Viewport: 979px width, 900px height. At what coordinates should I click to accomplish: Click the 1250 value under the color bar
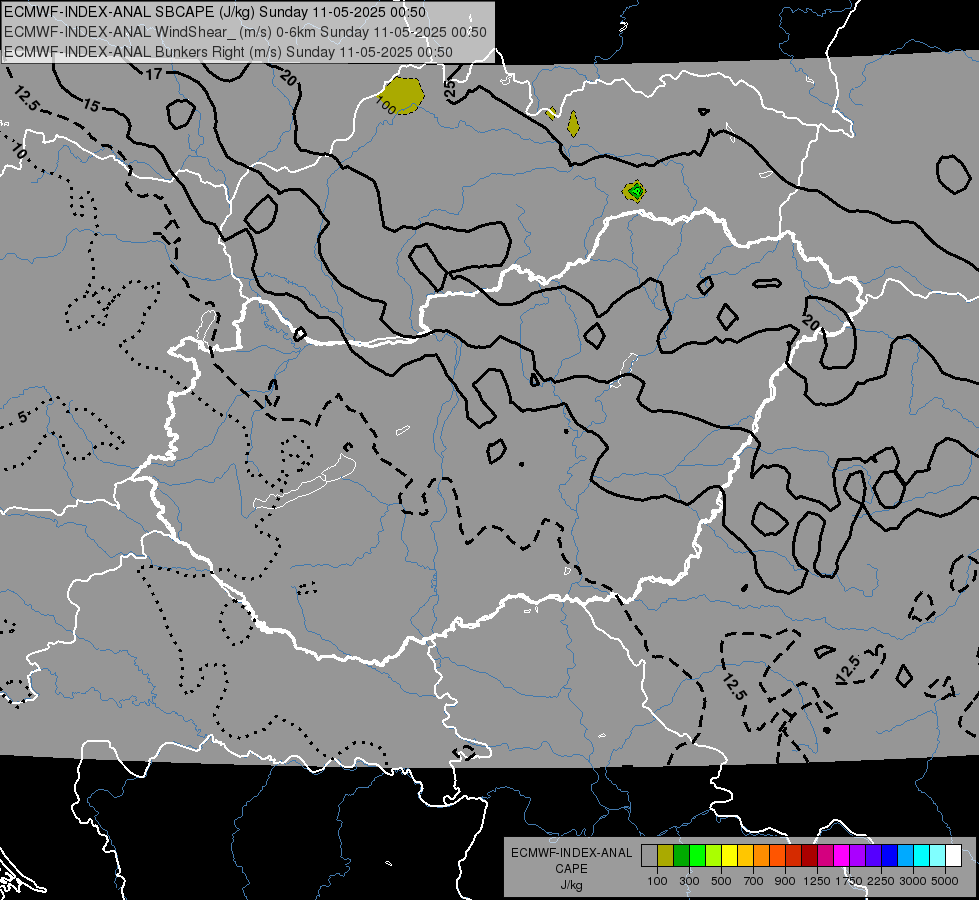(x=817, y=881)
